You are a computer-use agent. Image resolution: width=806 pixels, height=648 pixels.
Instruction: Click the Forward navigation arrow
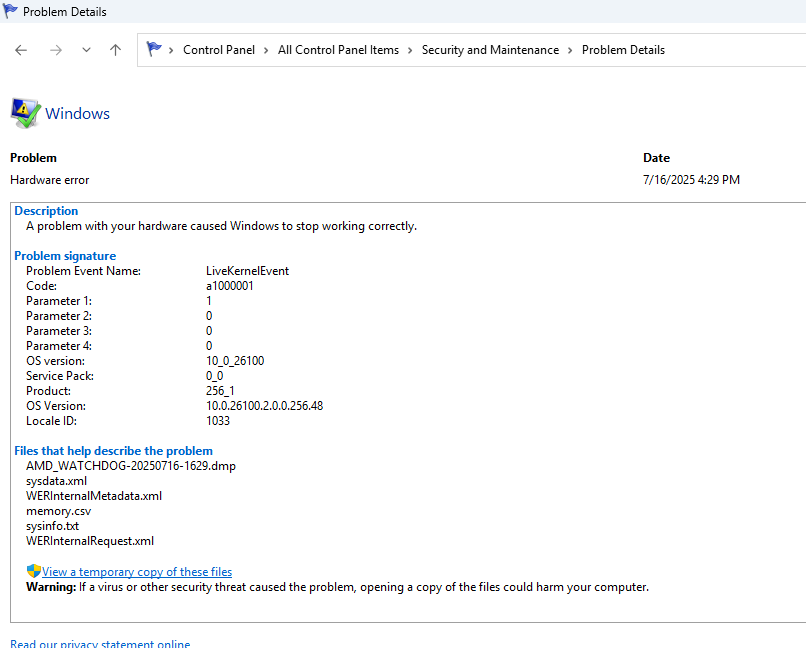55,50
